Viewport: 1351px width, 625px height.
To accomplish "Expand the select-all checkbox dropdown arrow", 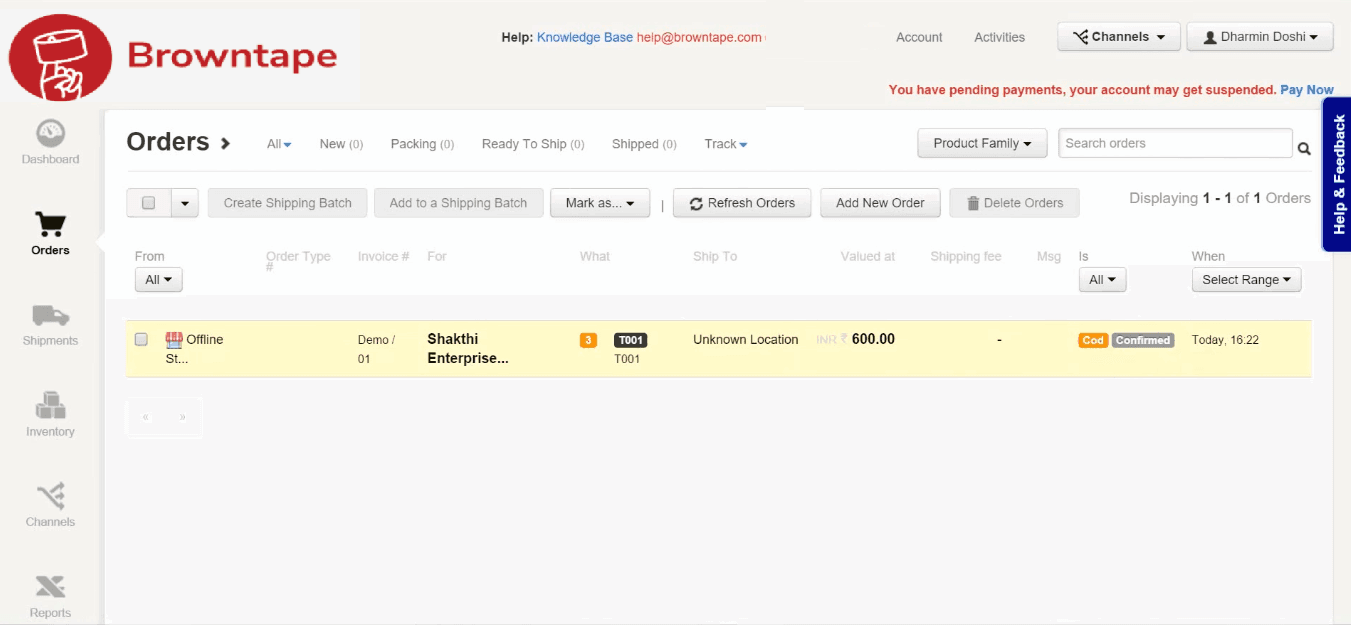I will 185,203.
